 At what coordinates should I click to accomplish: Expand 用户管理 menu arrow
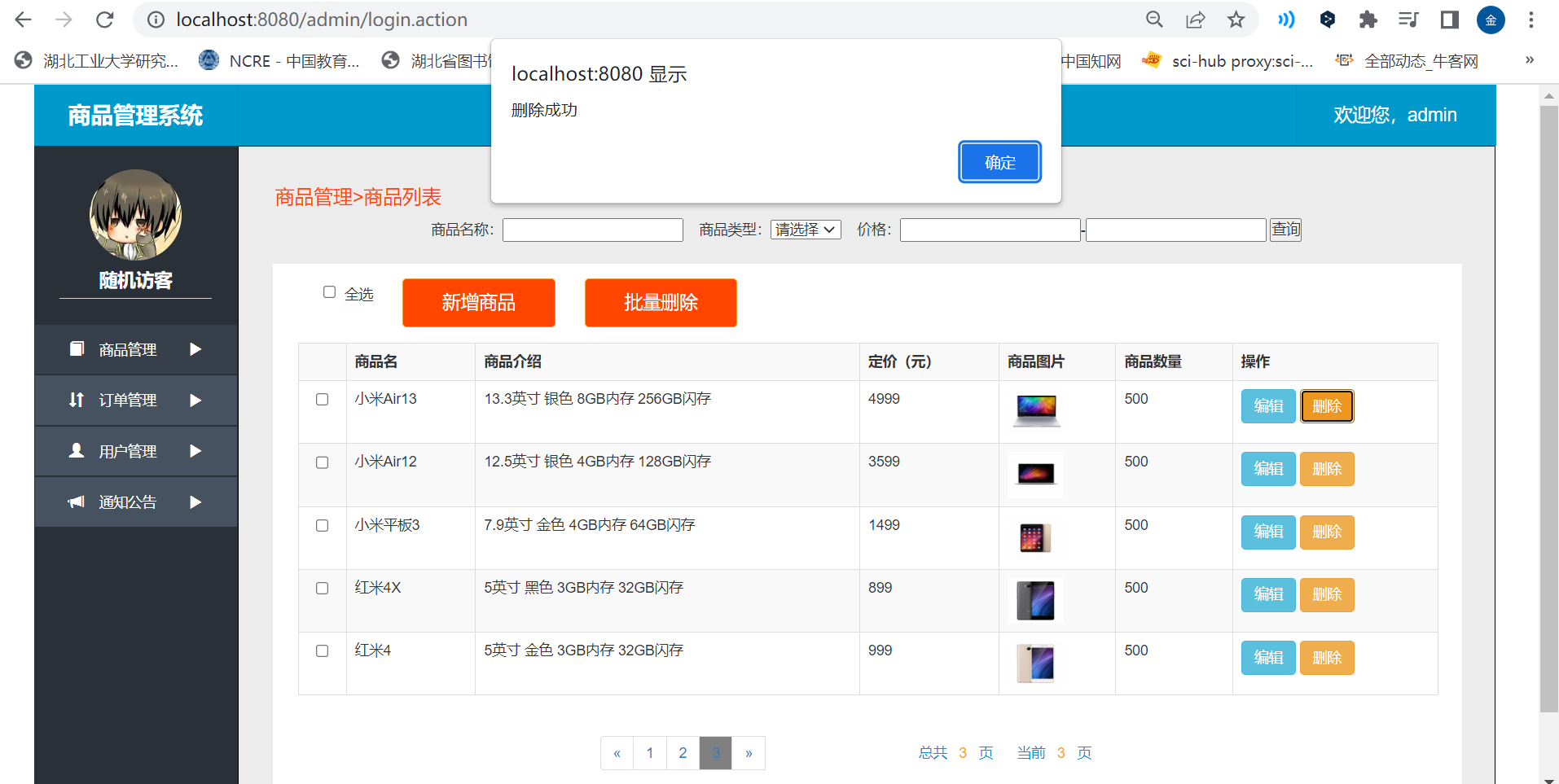point(195,450)
